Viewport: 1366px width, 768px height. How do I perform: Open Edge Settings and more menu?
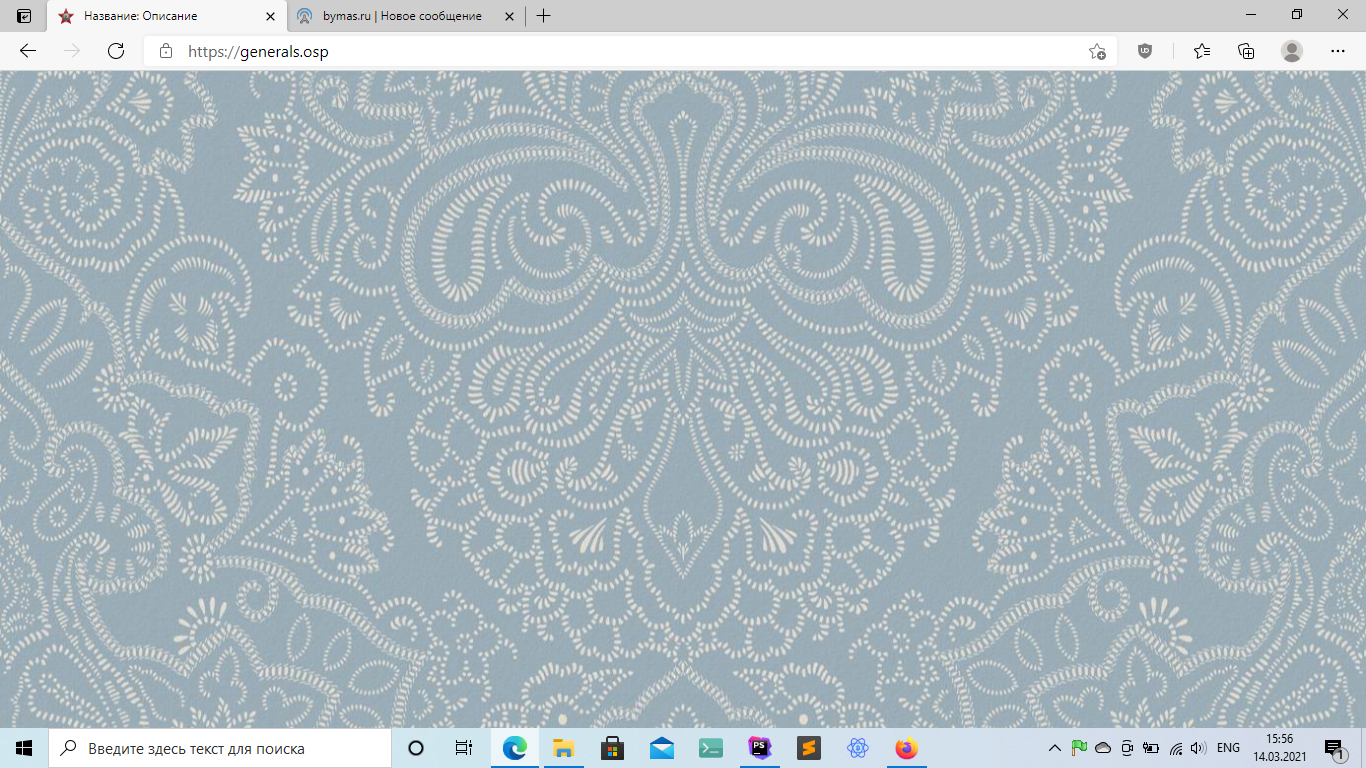[x=1338, y=51]
